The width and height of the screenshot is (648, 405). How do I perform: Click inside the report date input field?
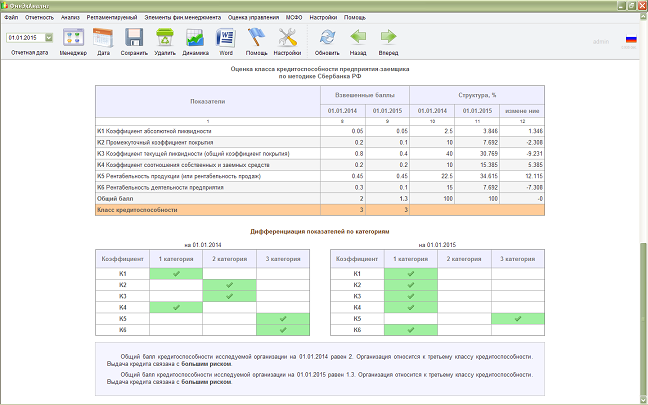pyautogui.click(x=25, y=38)
